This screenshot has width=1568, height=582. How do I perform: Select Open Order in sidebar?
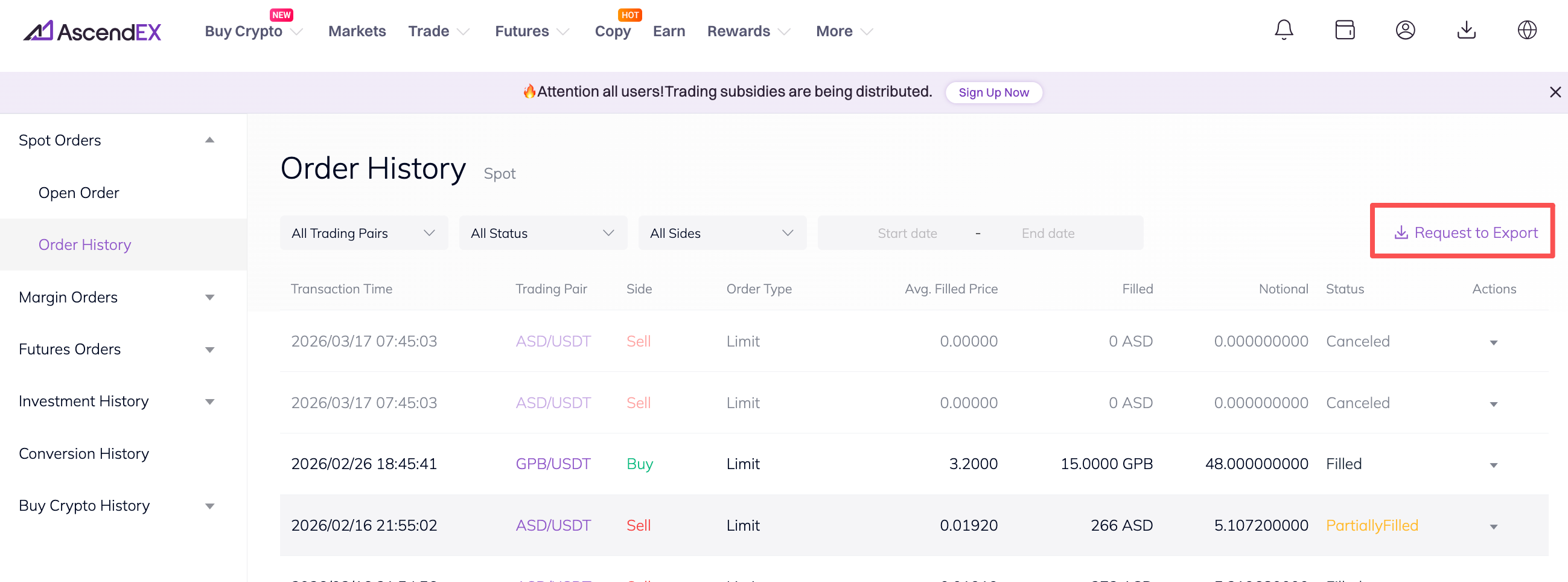(78, 193)
